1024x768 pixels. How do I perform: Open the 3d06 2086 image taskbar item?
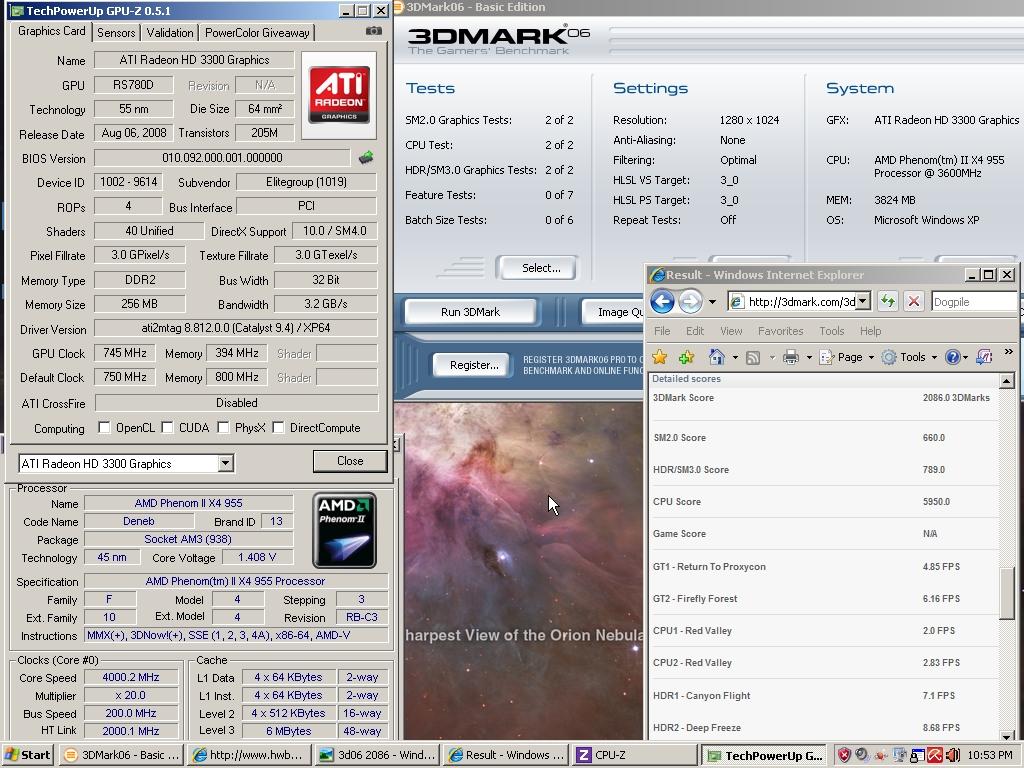click(377, 755)
